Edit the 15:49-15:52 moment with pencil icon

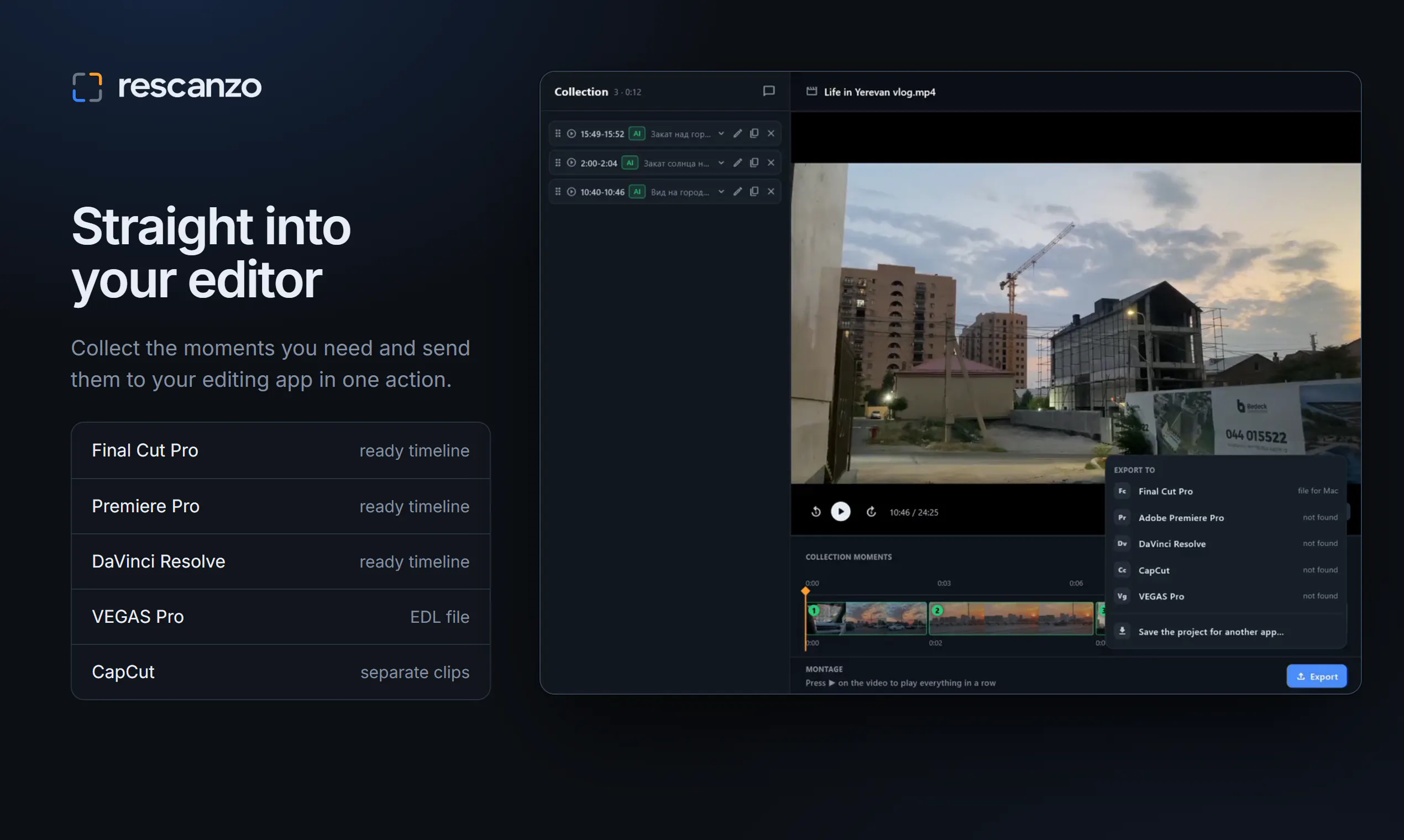click(x=737, y=134)
